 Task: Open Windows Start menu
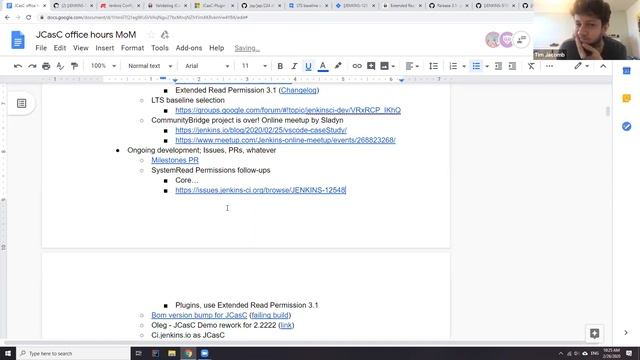tap(8, 353)
